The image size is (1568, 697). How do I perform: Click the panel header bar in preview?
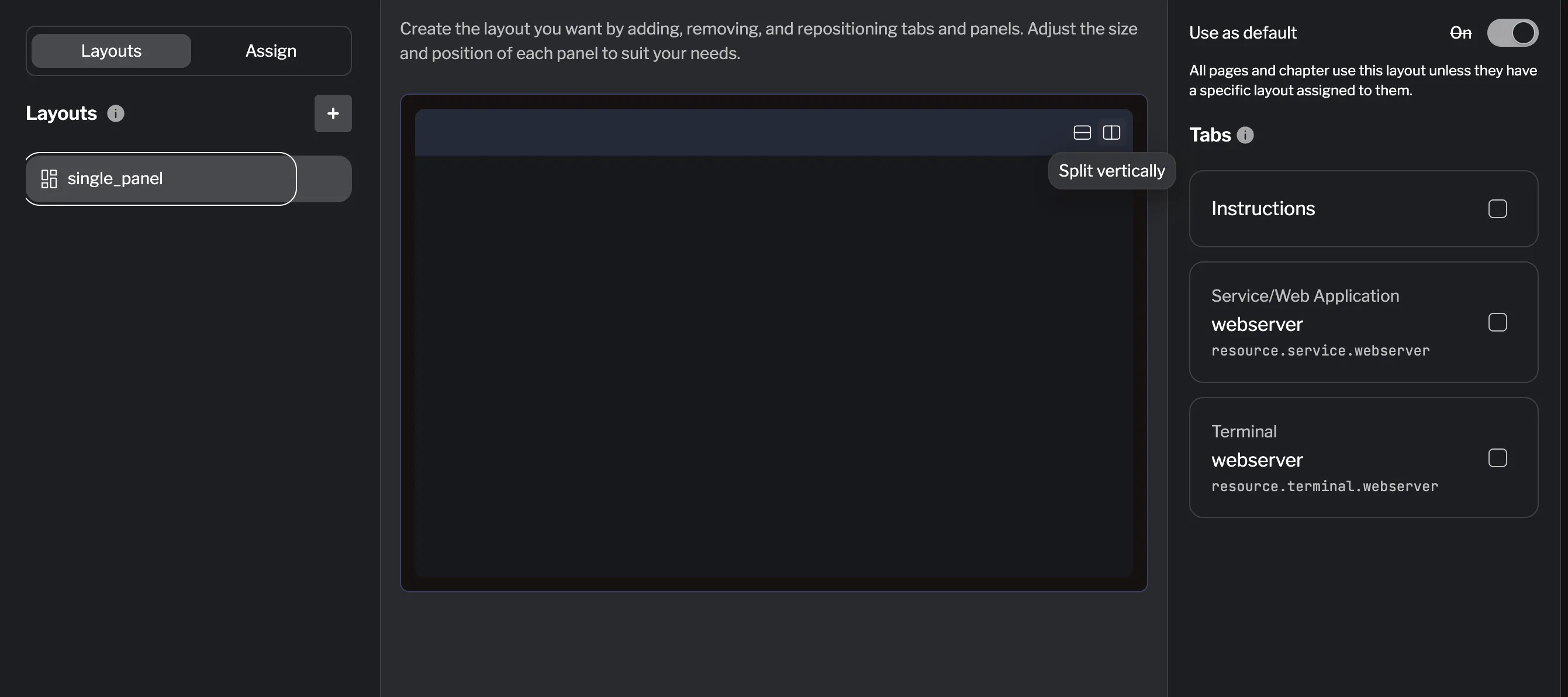click(730, 133)
